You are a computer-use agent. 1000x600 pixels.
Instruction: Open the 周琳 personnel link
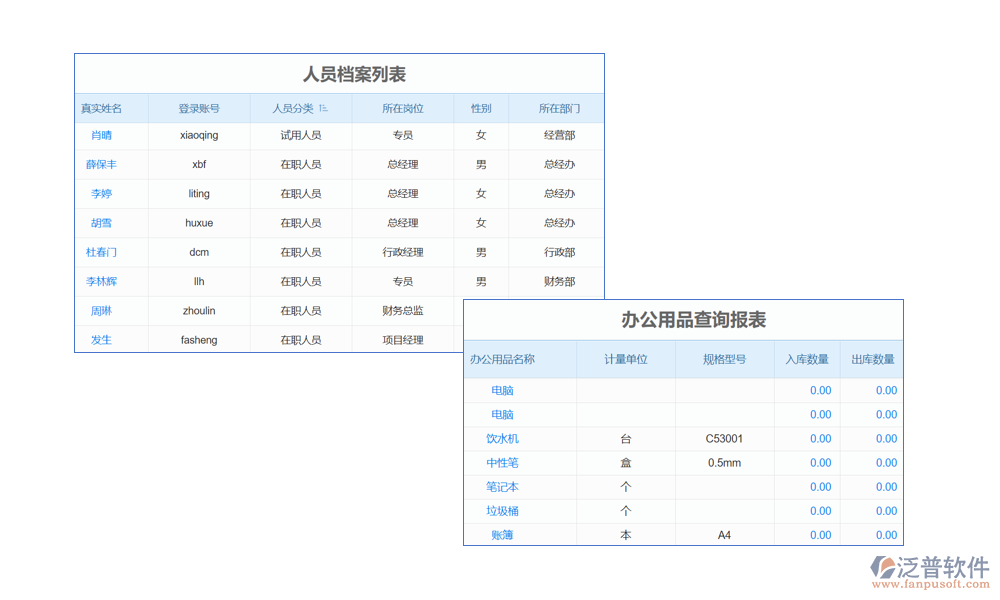pos(101,311)
